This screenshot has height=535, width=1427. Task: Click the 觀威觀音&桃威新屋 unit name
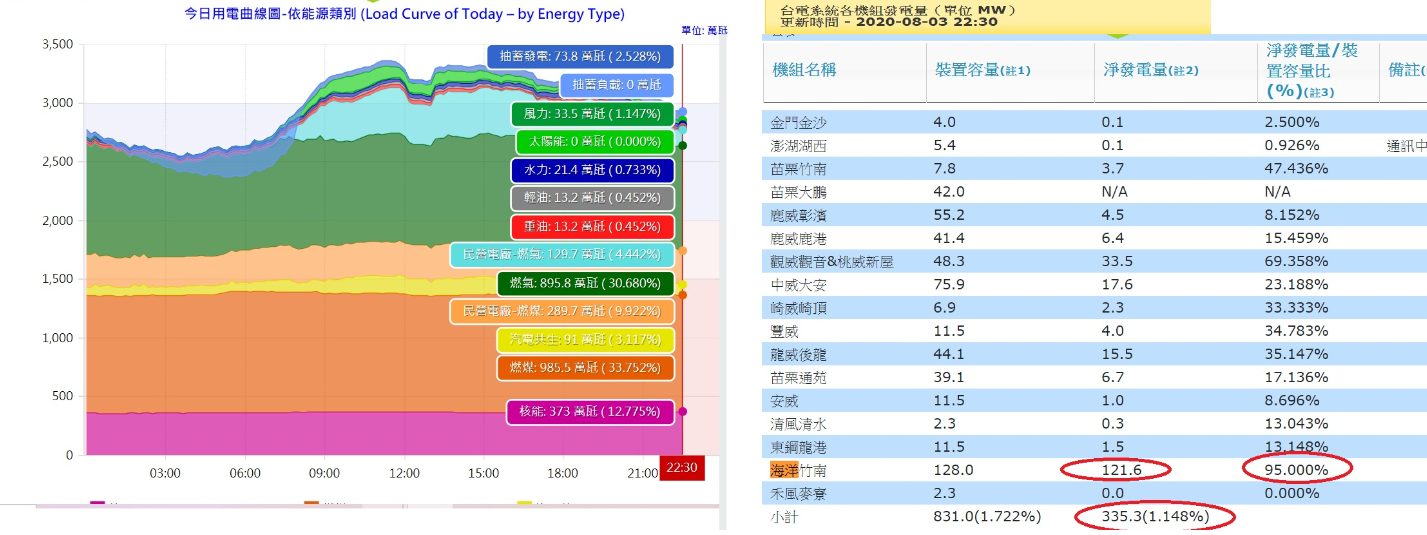click(832, 261)
